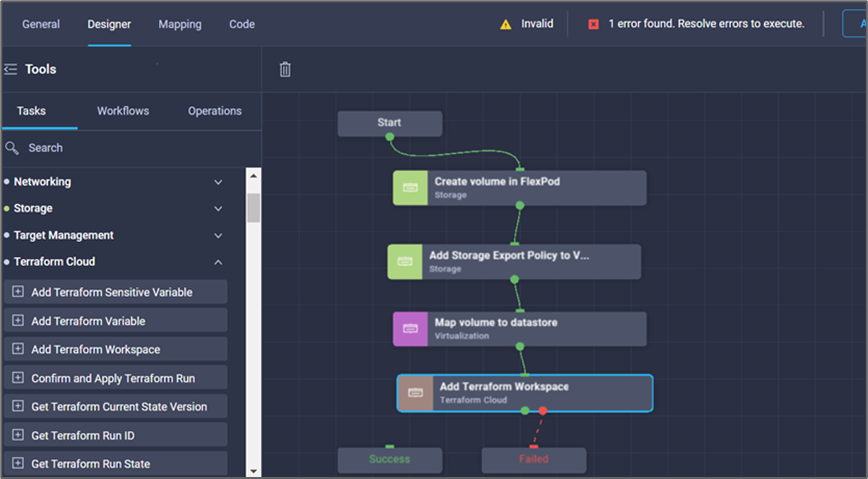
Task: Click green icon of Add Storage Export Policy
Action: [405, 261]
